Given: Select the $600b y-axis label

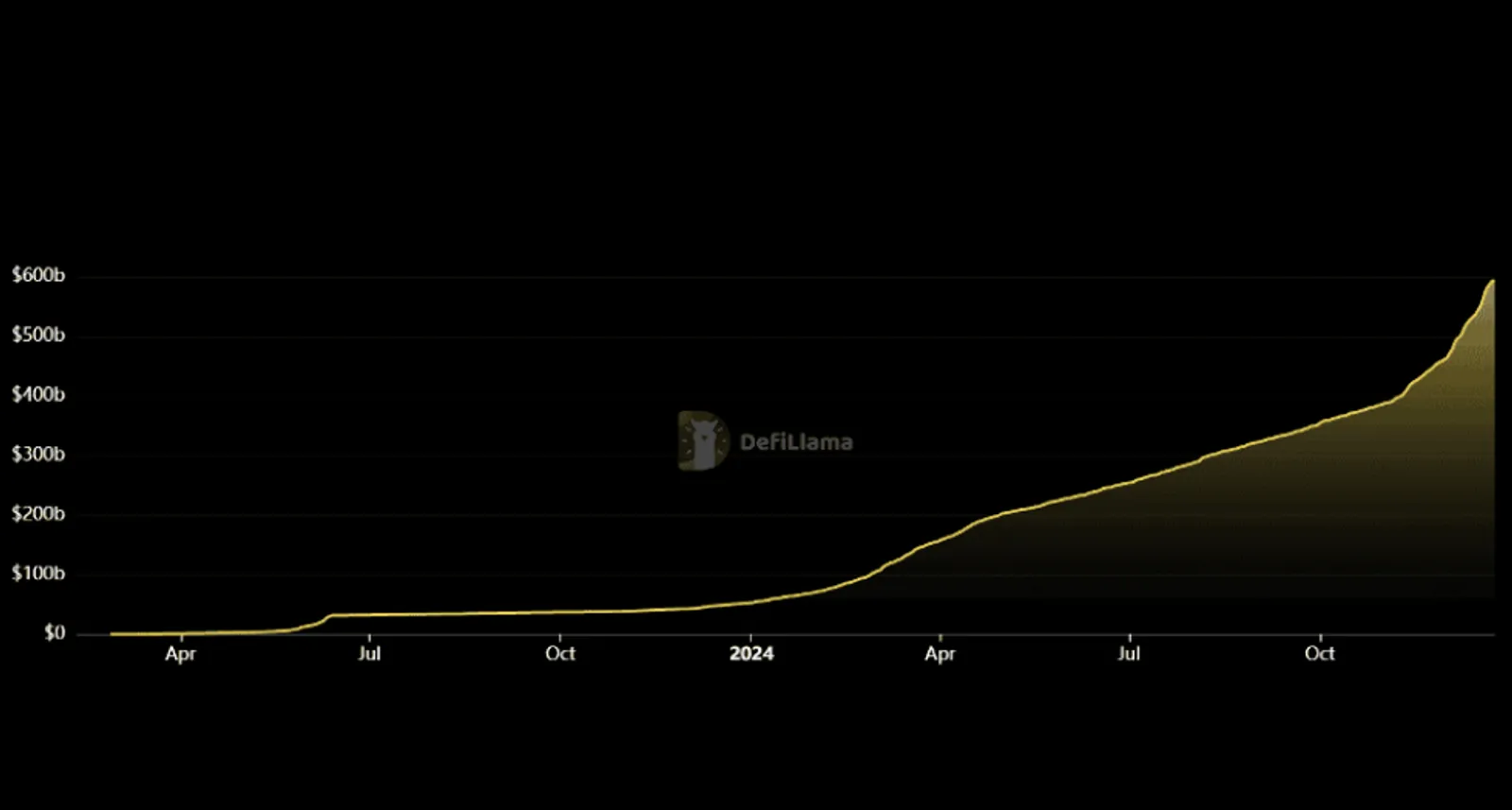Looking at the screenshot, I should tap(38, 275).
